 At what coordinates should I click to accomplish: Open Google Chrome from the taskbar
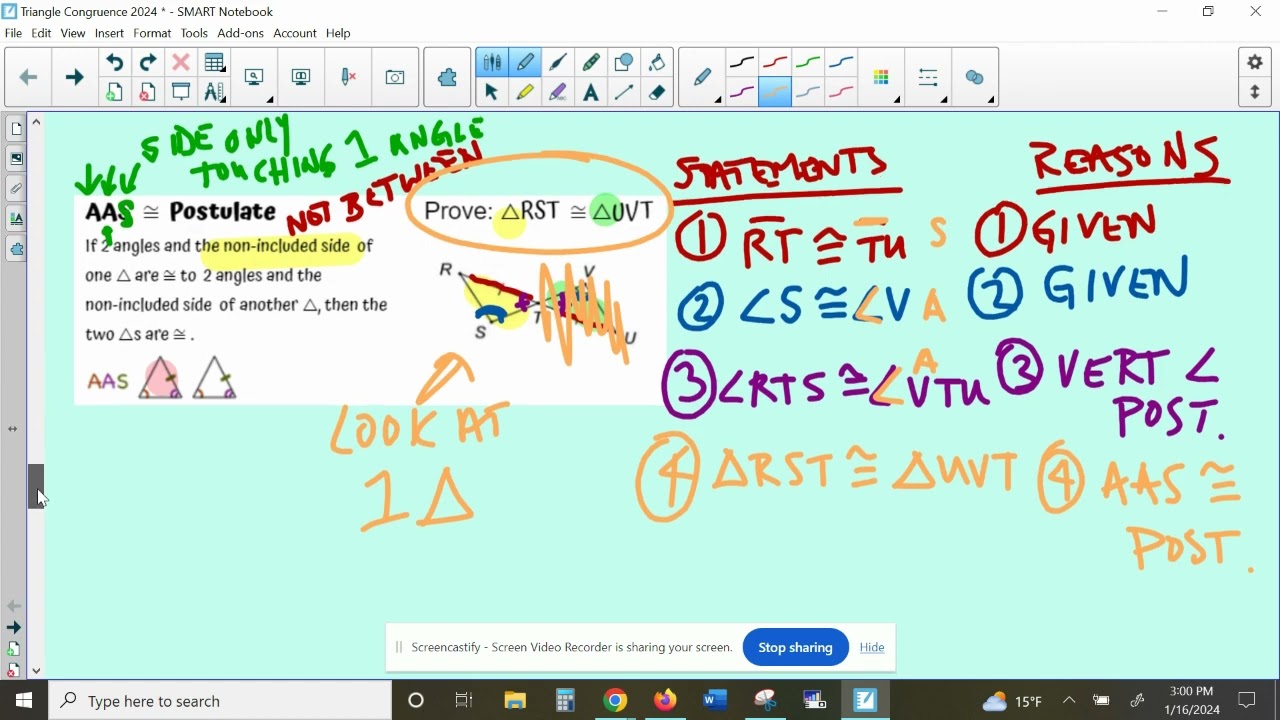pos(615,701)
